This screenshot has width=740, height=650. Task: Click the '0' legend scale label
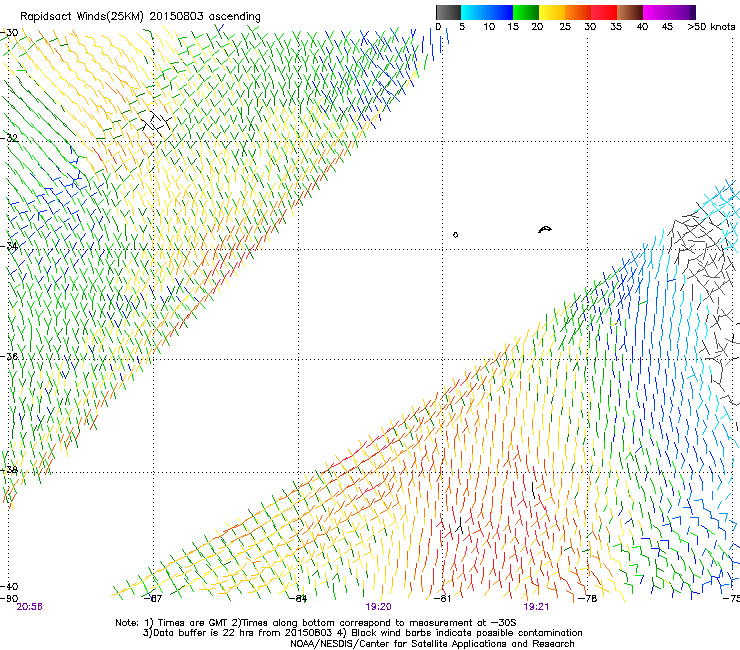tap(438, 27)
